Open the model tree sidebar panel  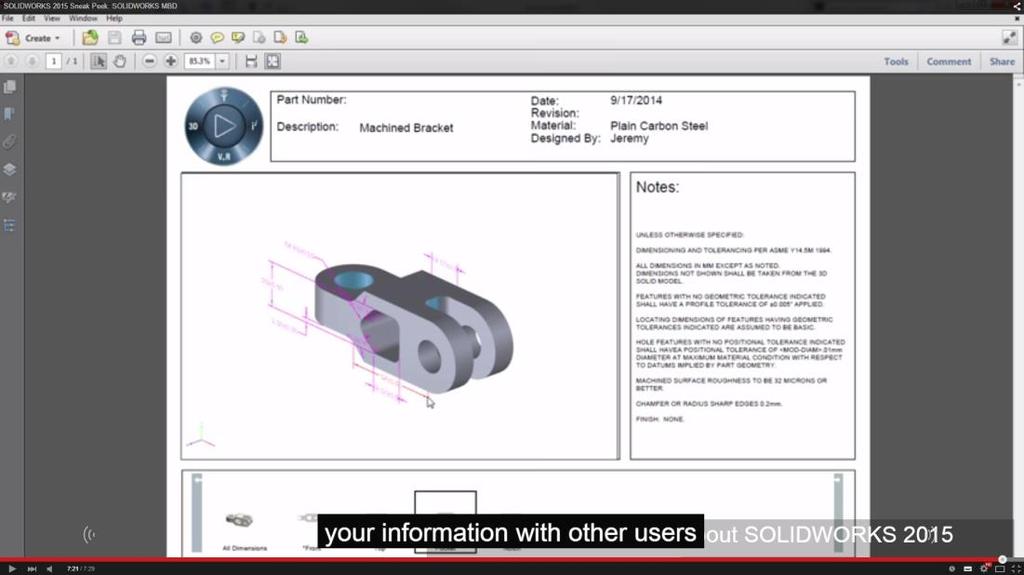click(x=10, y=225)
